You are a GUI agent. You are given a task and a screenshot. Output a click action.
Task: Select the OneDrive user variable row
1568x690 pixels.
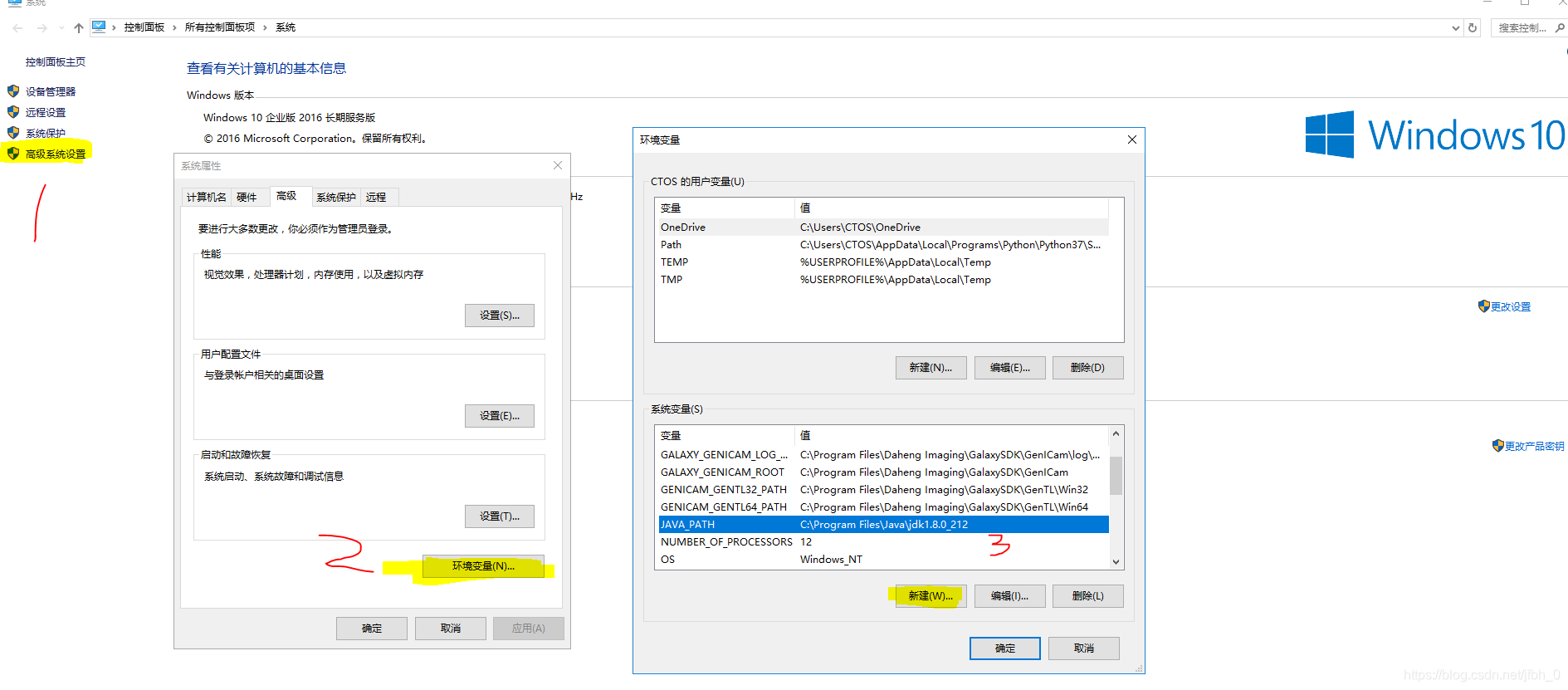(x=883, y=227)
